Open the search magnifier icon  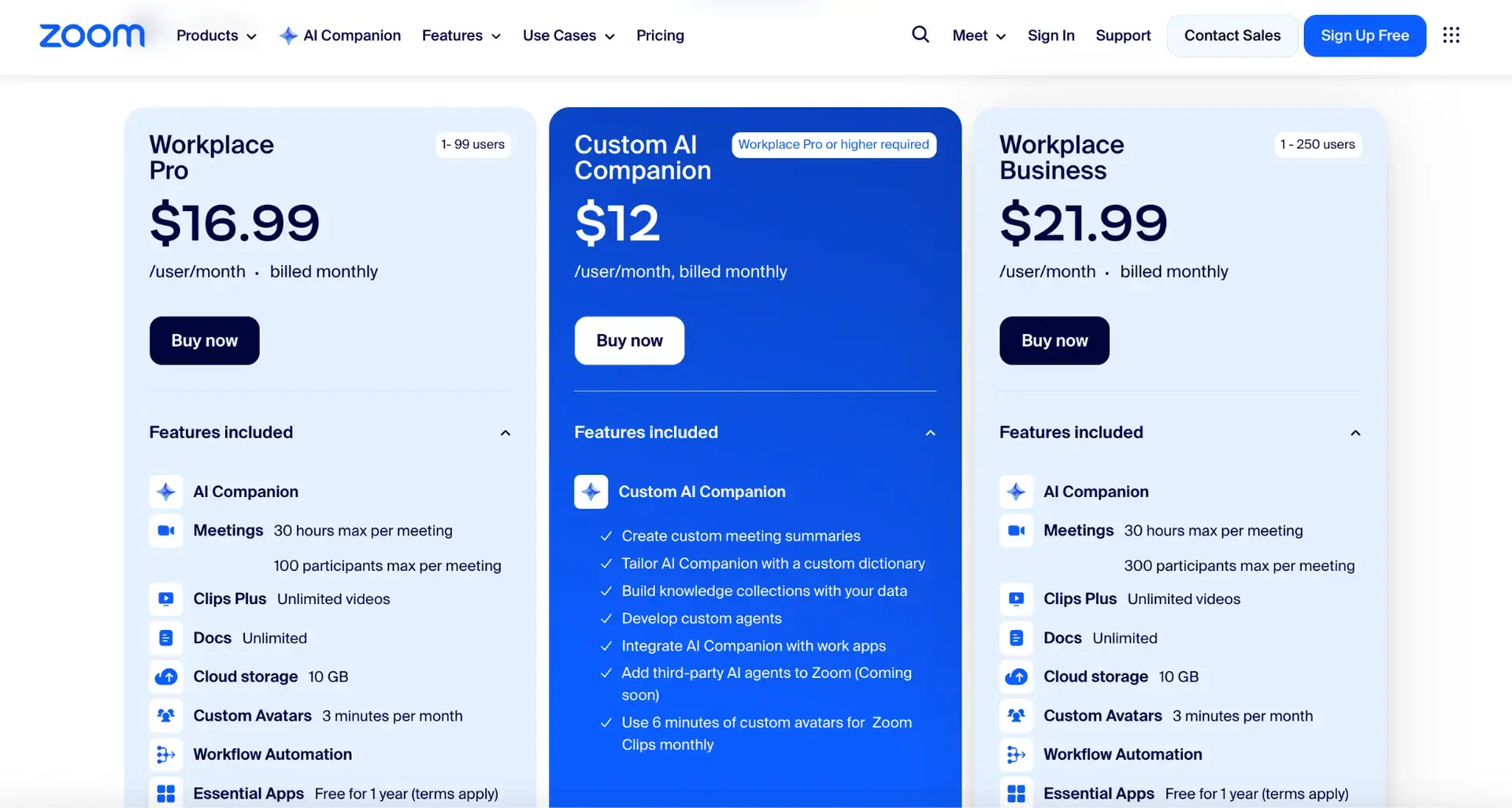coord(920,35)
